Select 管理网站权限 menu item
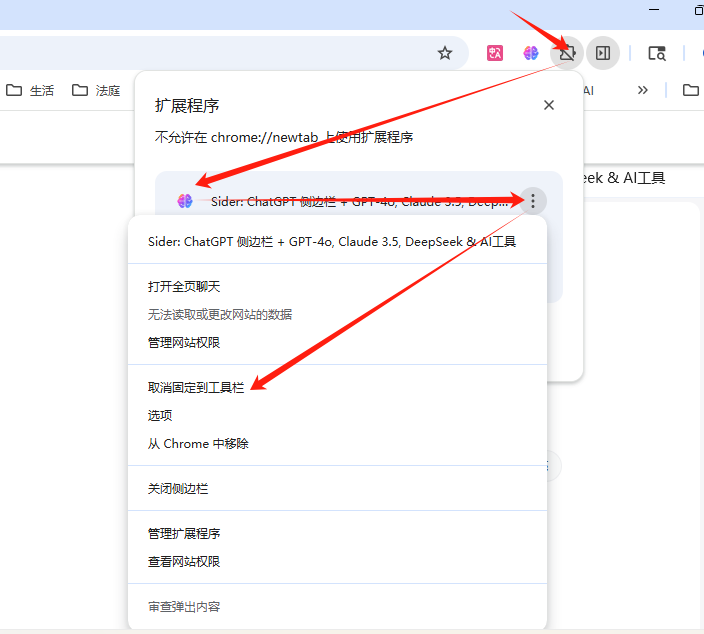Image resolution: width=704 pixels, height=634 pixels. [x=337, y=343]
